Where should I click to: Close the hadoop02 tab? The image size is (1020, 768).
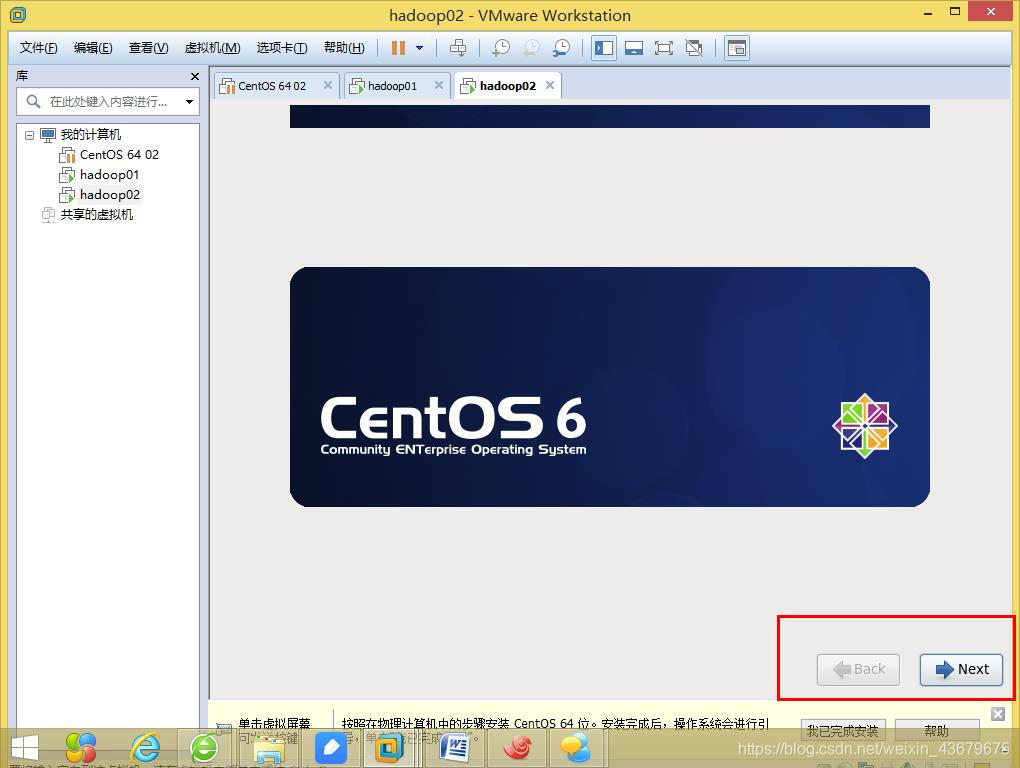coord(550,85)
